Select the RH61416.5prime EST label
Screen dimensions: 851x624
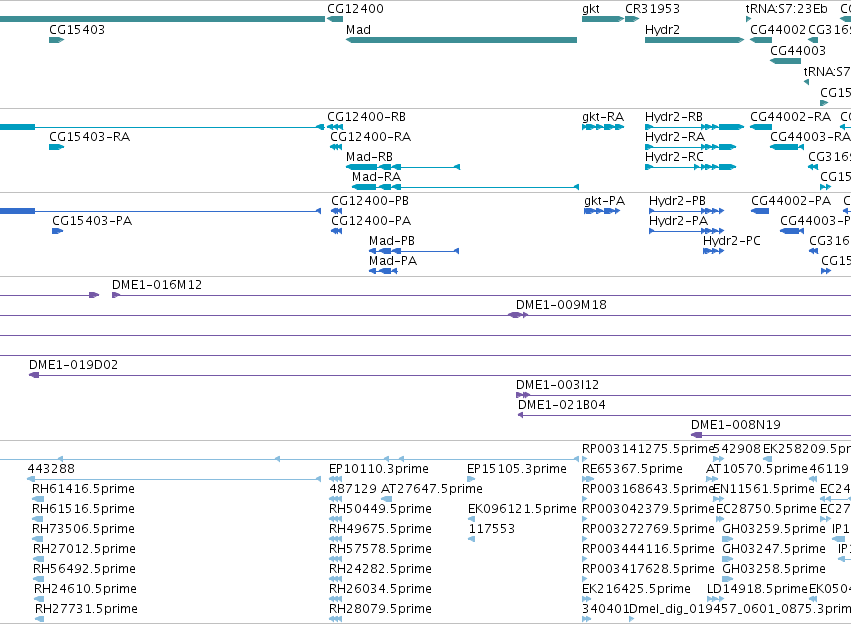click(x=83, y=489)
